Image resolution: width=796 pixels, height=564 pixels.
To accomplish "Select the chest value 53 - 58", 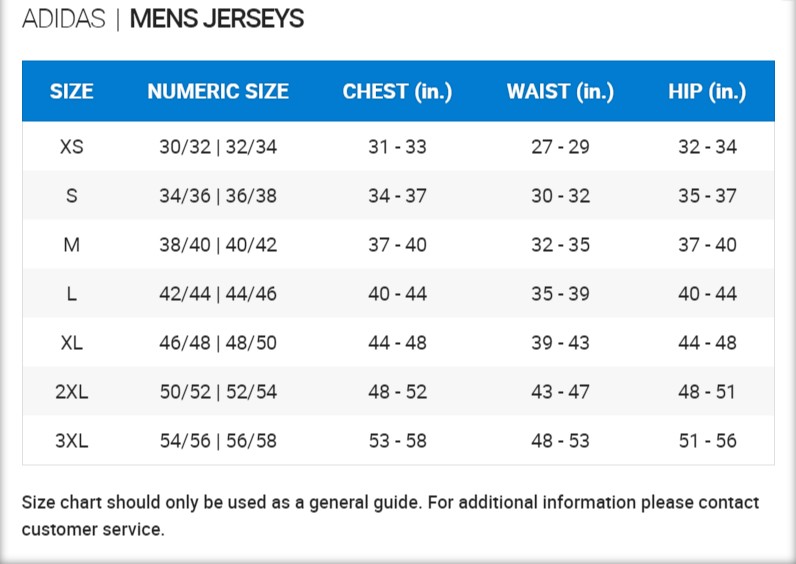I will point(397,441).
